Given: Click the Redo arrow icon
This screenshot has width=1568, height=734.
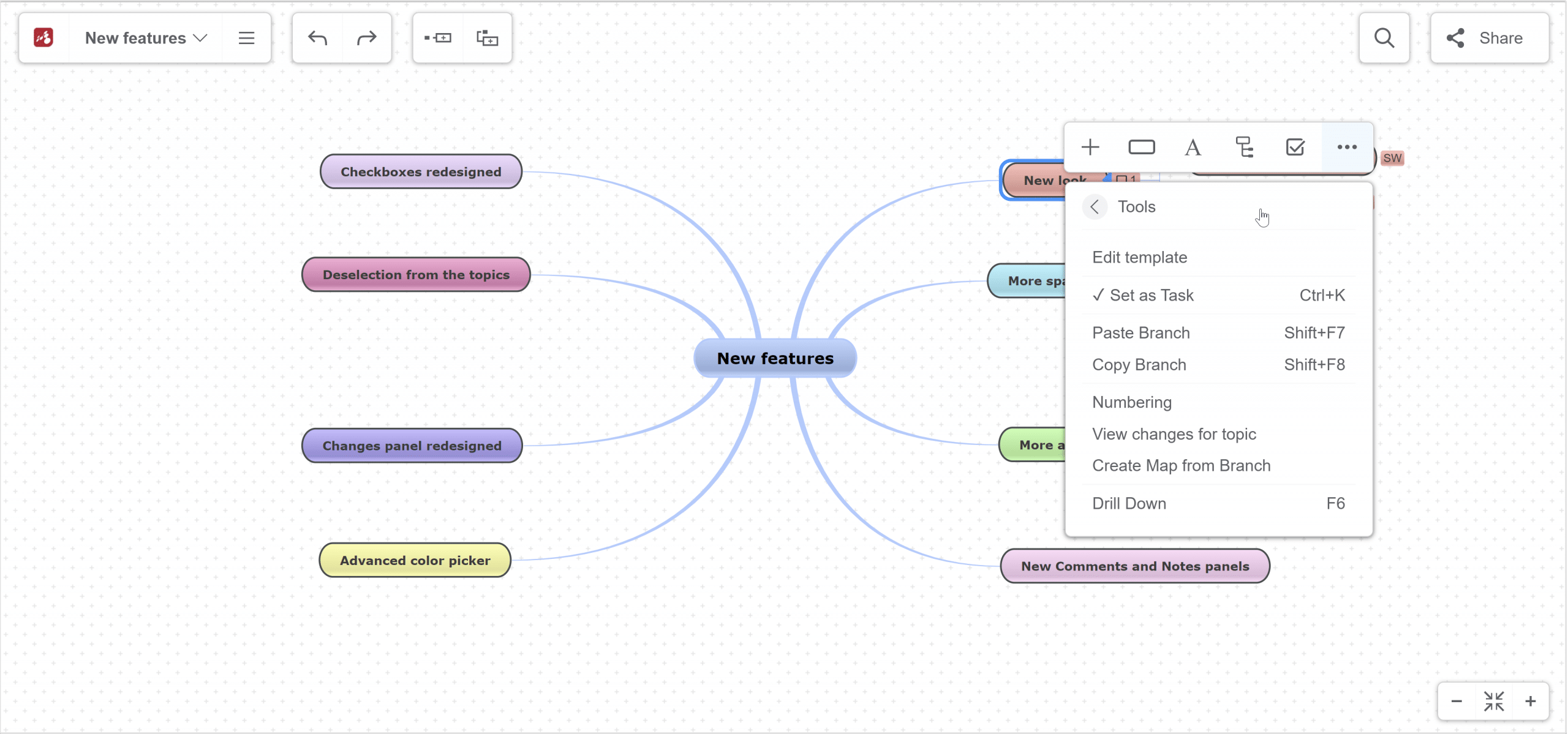Looking at the screenshot, I should coord(367,37).
